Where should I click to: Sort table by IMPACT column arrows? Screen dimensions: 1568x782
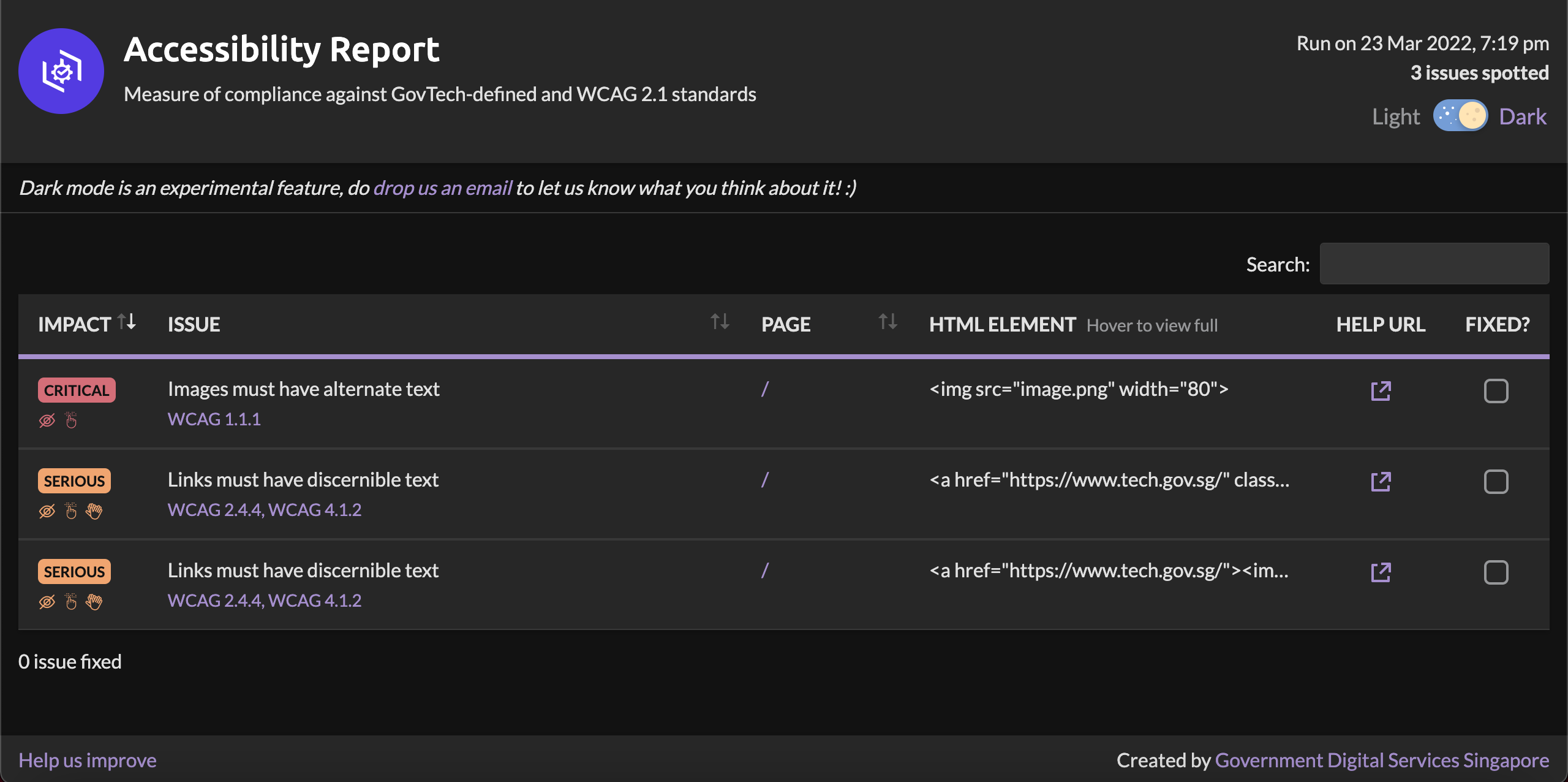pyautogui.click(x=127, y=321)
